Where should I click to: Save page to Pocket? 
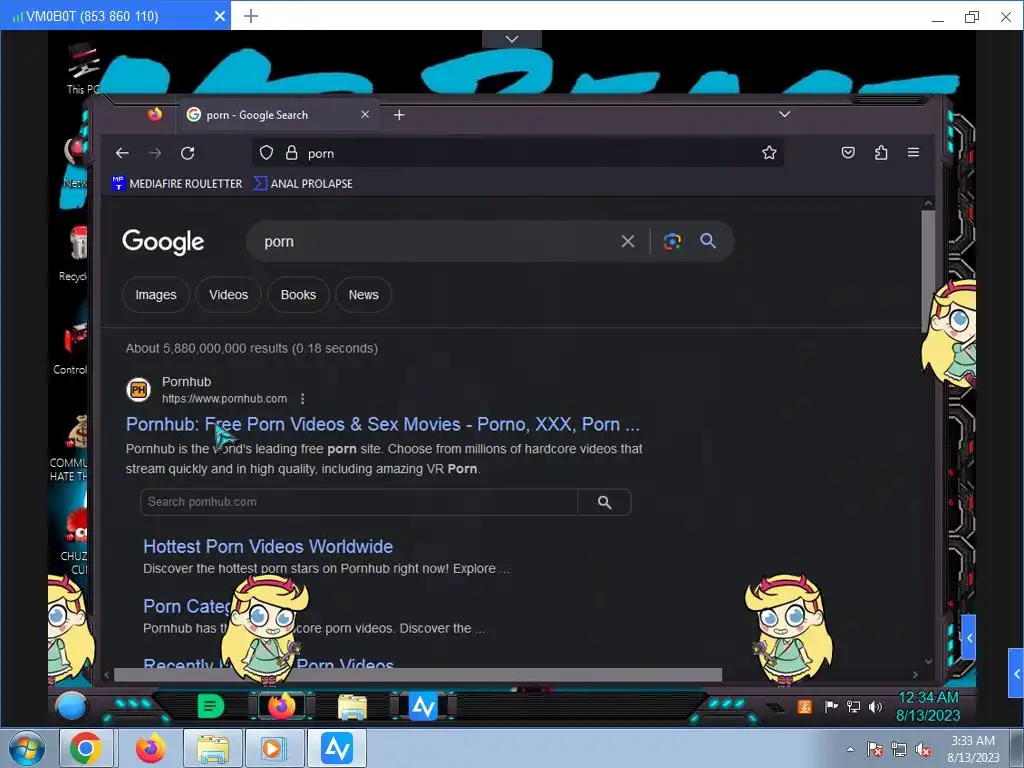848,153
